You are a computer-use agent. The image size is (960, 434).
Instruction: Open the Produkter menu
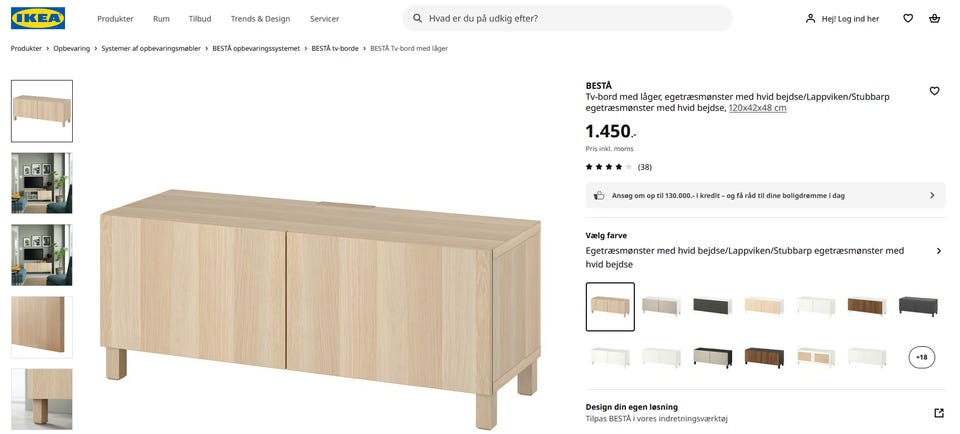click(115, 19)
